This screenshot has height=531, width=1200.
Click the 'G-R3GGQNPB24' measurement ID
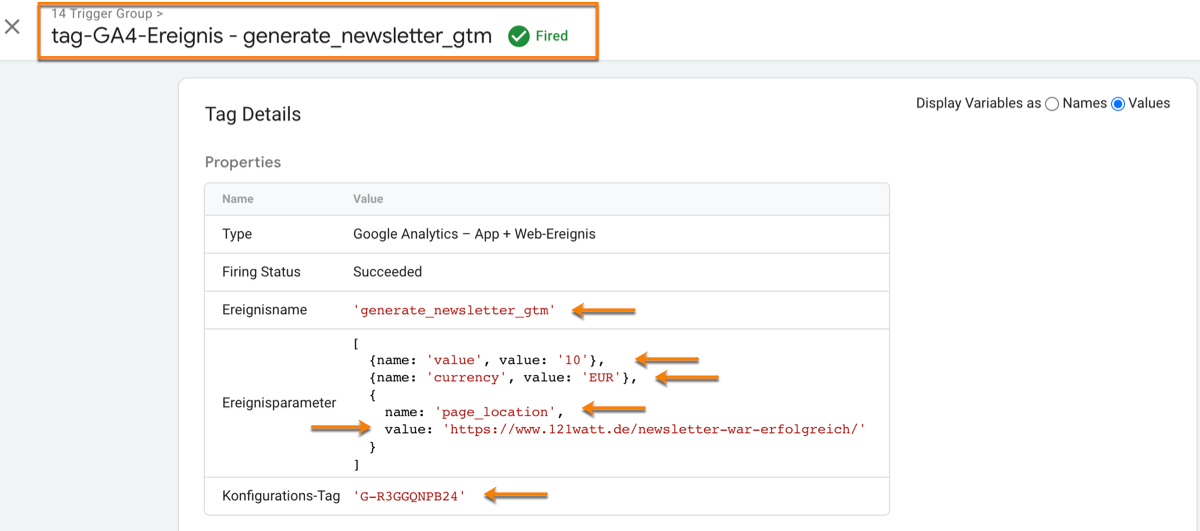tap(410, 496)
